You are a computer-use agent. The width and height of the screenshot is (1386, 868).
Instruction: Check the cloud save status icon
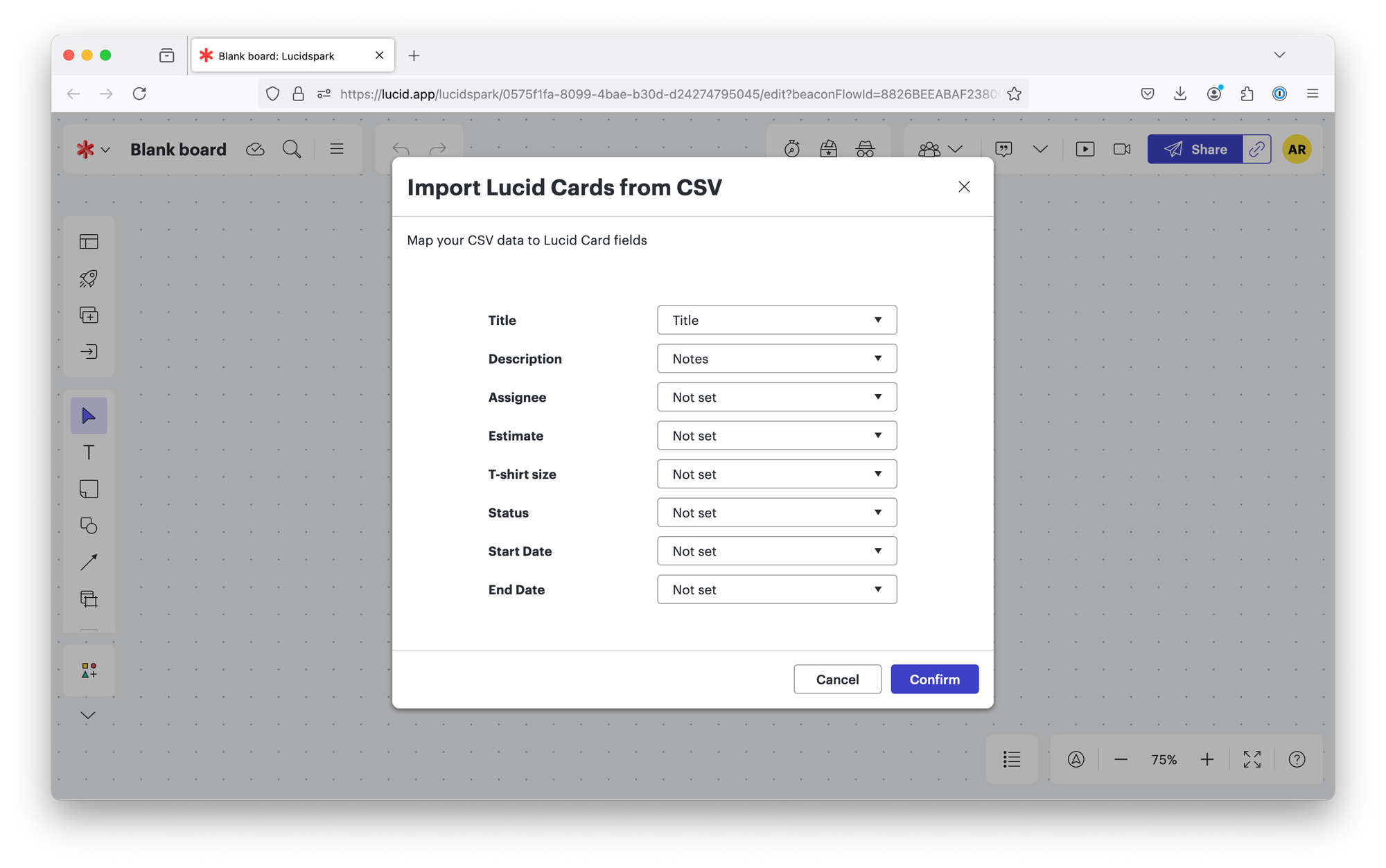click(x=255, y=149)
